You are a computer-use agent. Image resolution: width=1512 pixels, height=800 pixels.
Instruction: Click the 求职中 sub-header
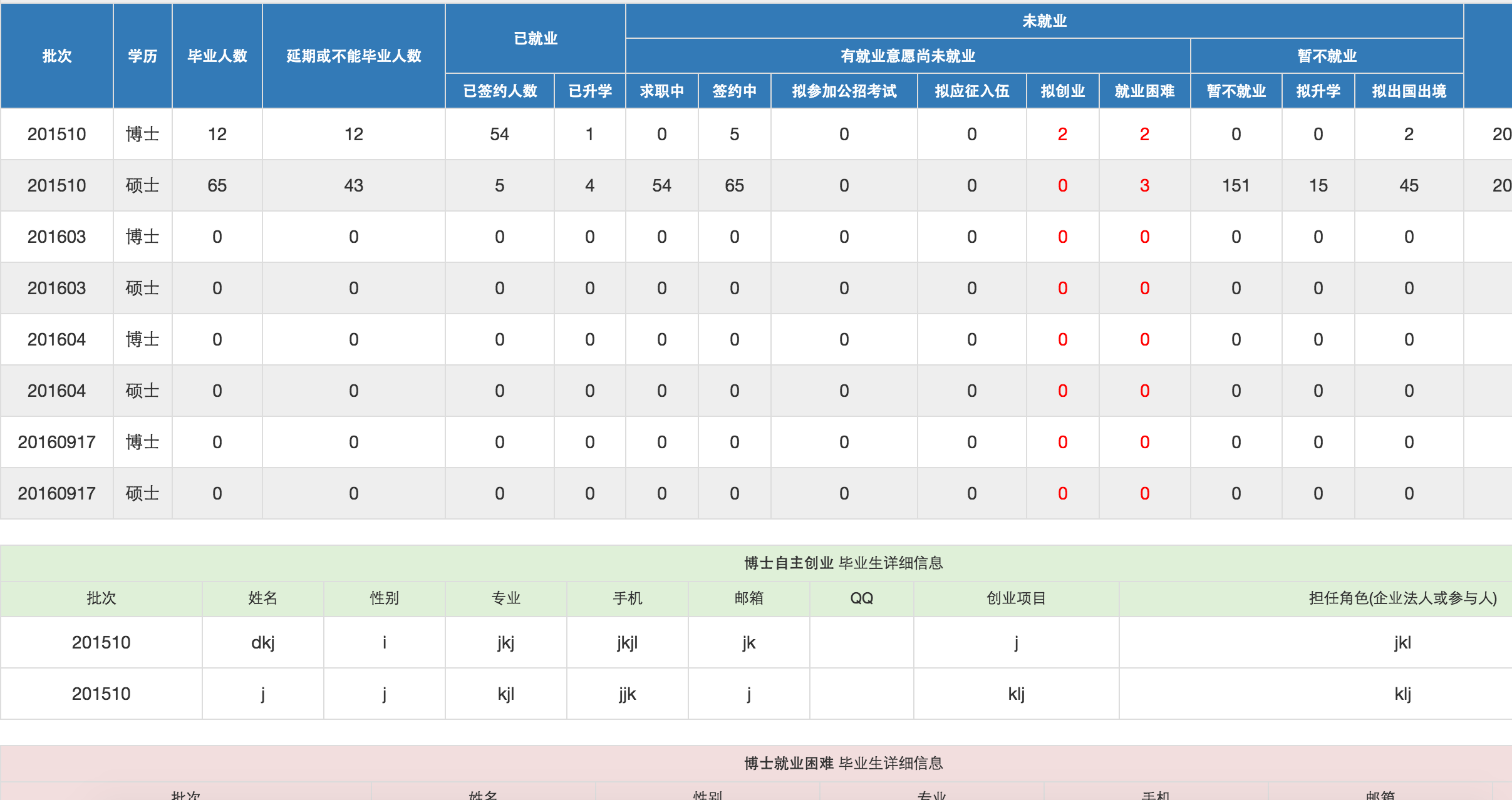[x=662, y=91]
